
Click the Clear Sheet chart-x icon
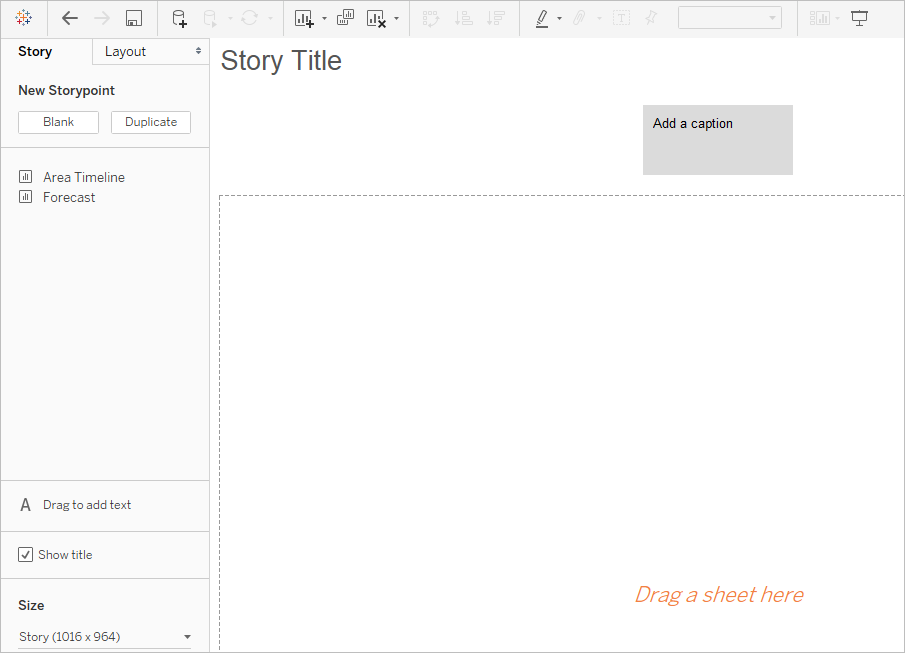click(x=376, y=18)
